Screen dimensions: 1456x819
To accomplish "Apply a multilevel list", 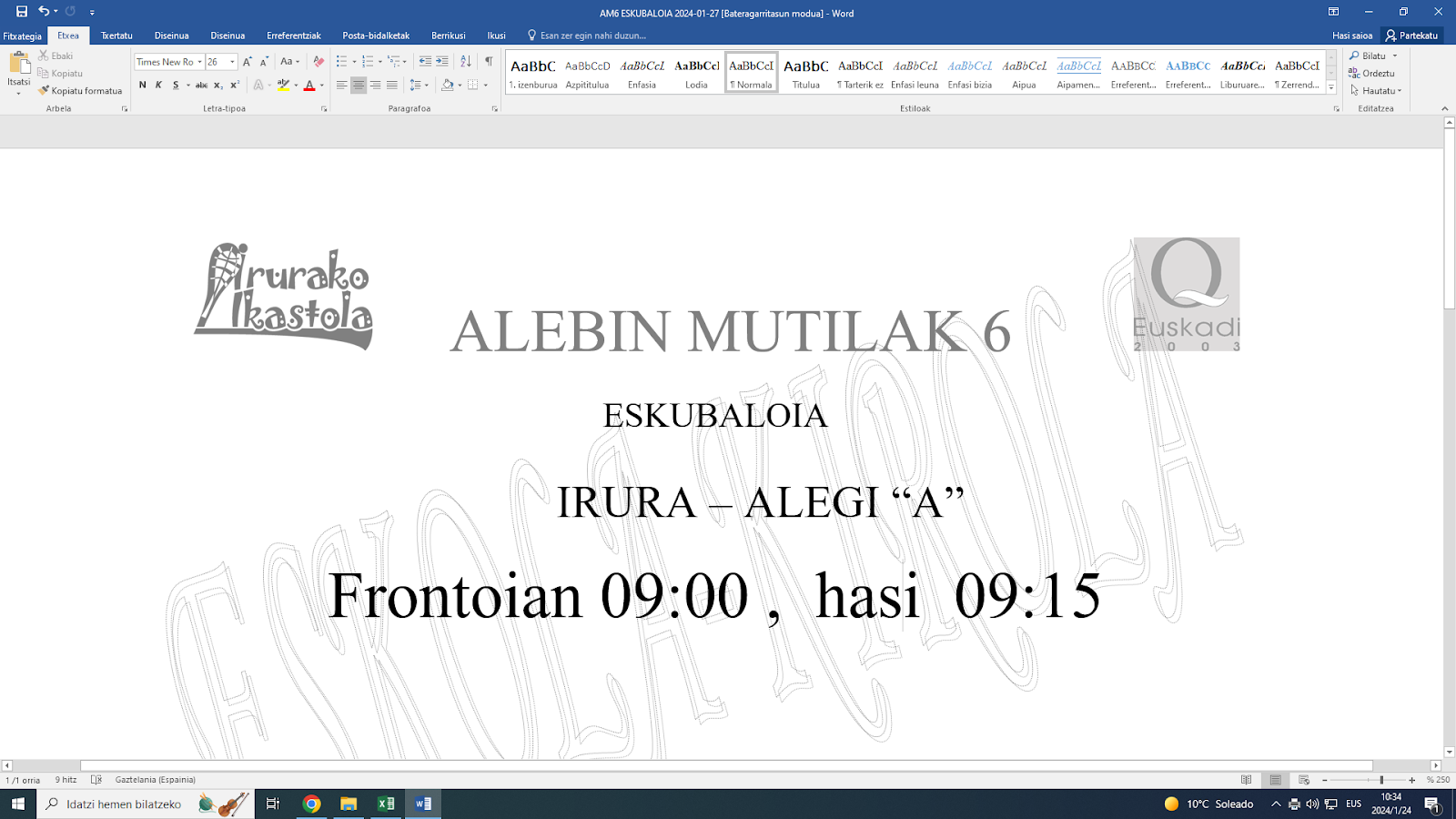I will click(x=394, y=62).
